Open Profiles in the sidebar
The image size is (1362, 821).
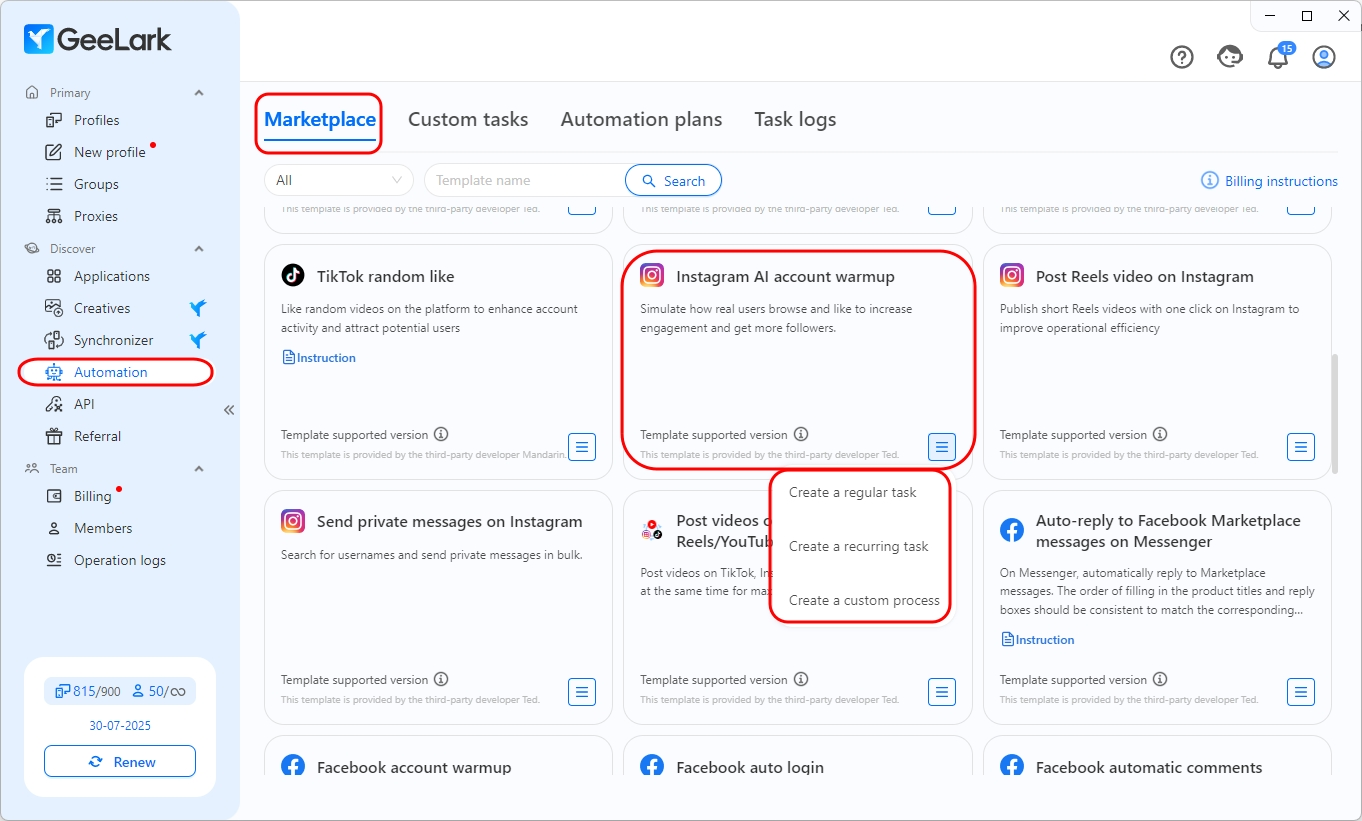coord(96,120)
